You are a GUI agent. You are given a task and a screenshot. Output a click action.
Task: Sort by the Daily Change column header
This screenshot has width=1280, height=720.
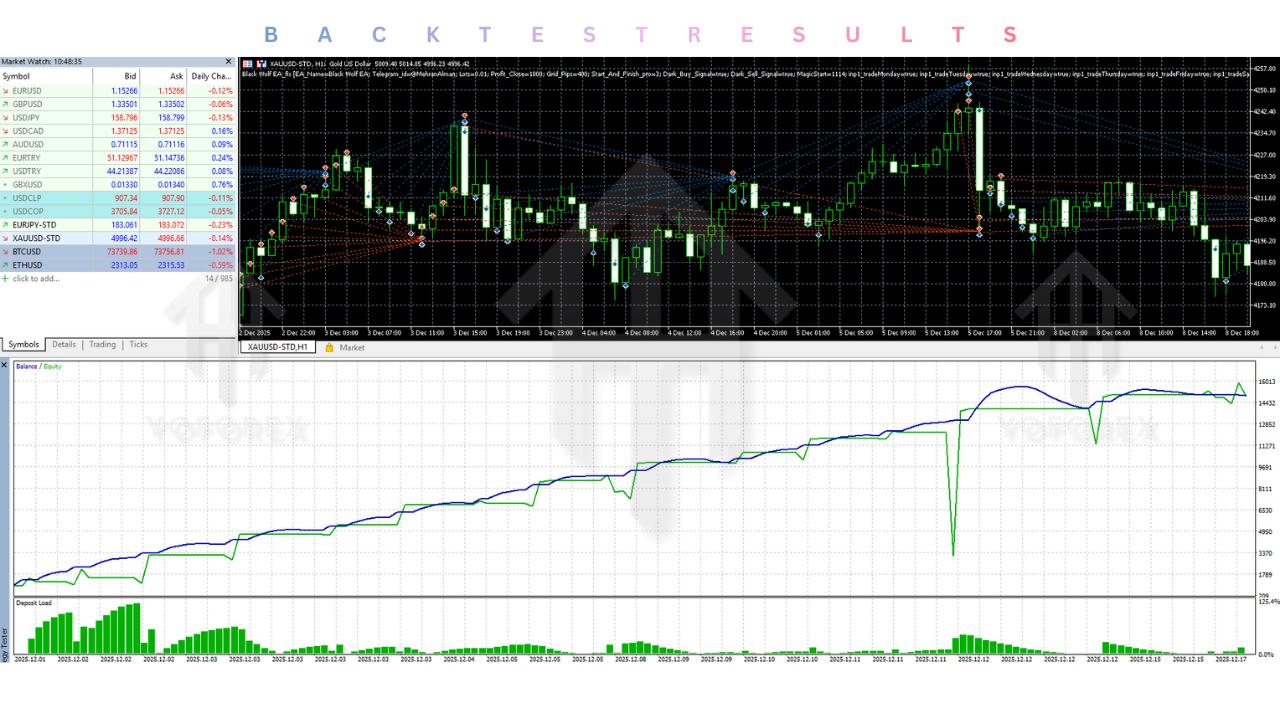pyautogui.click(x=211, y=76)
